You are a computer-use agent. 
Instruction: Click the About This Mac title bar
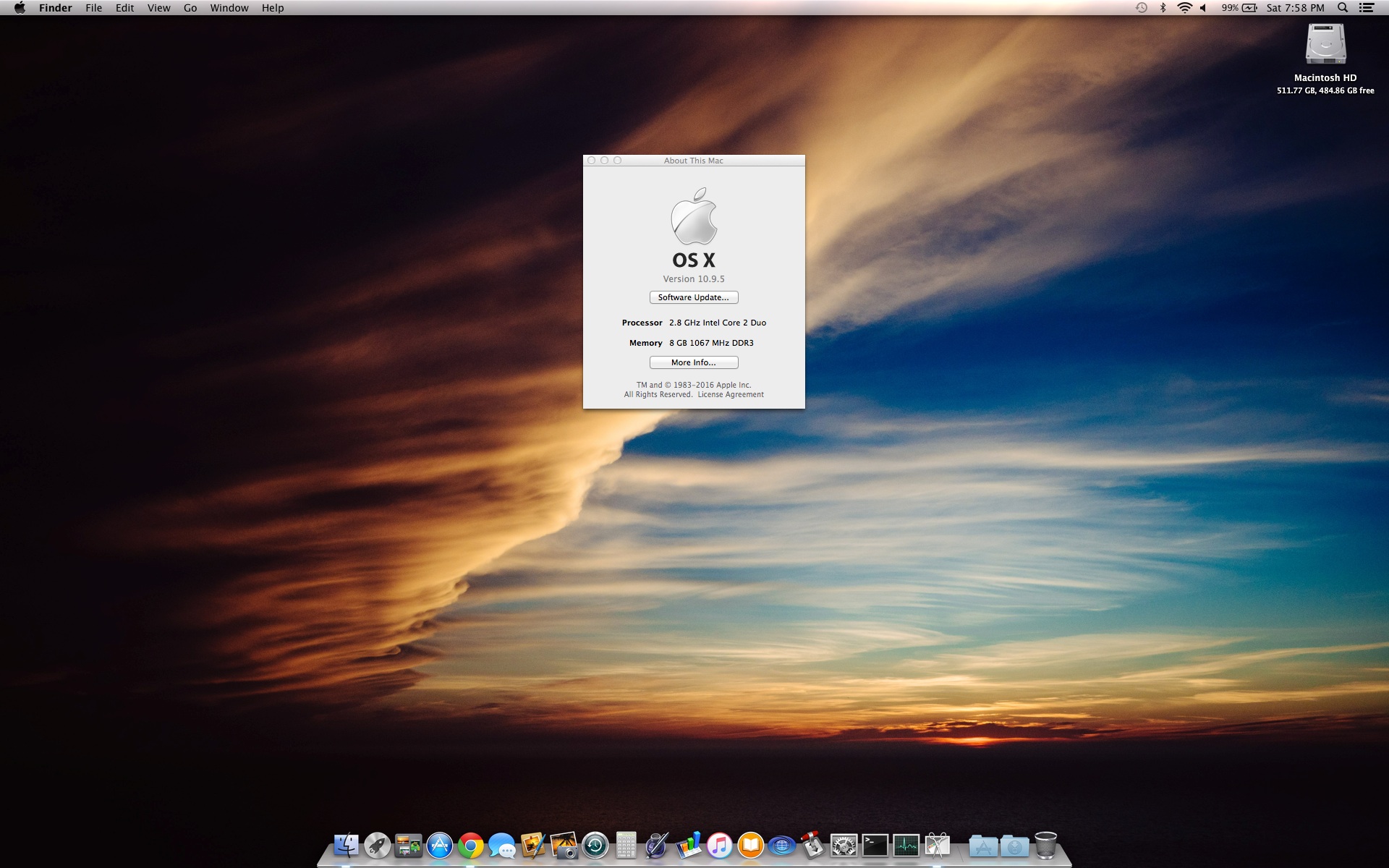(694, 161)
